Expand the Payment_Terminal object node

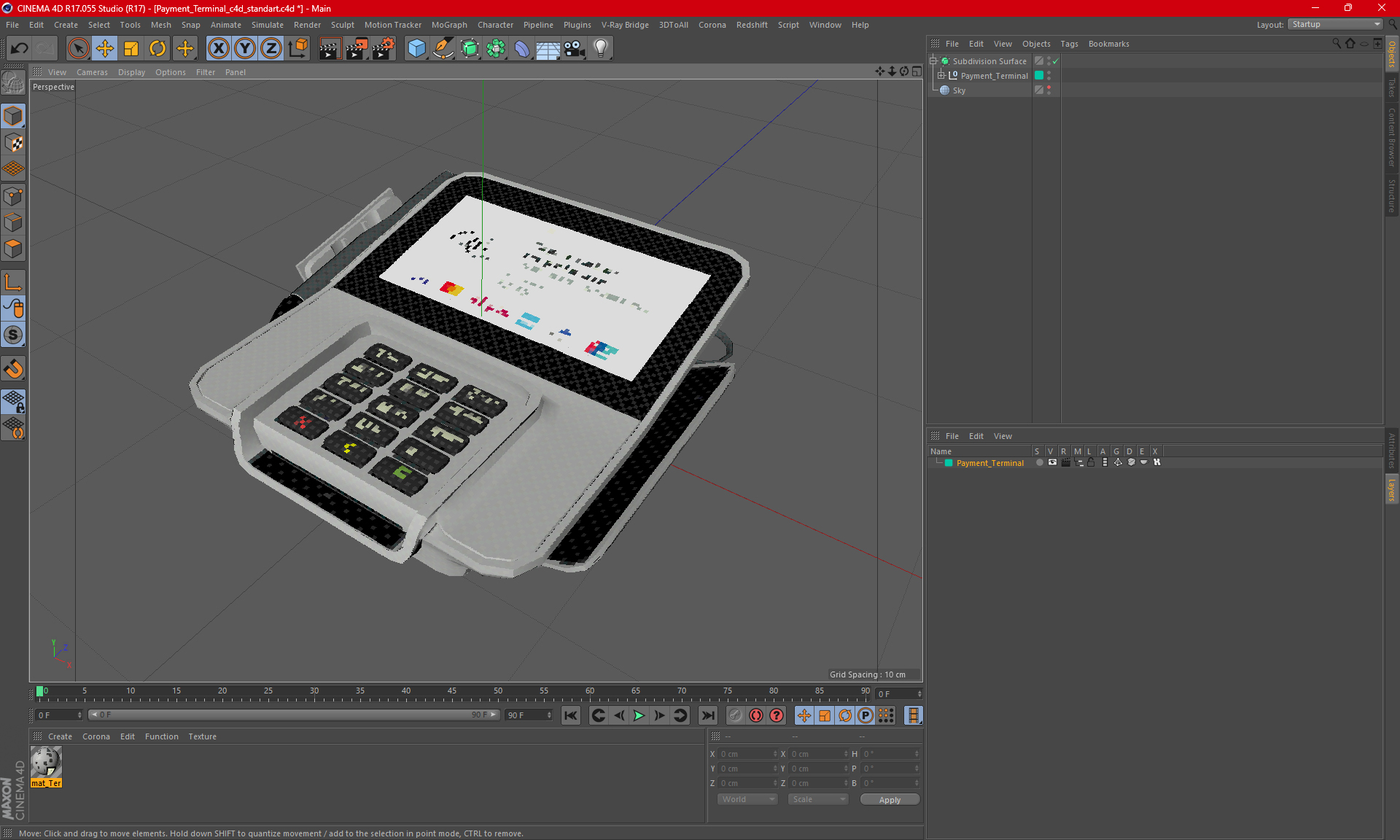click(x=941, y=76)
